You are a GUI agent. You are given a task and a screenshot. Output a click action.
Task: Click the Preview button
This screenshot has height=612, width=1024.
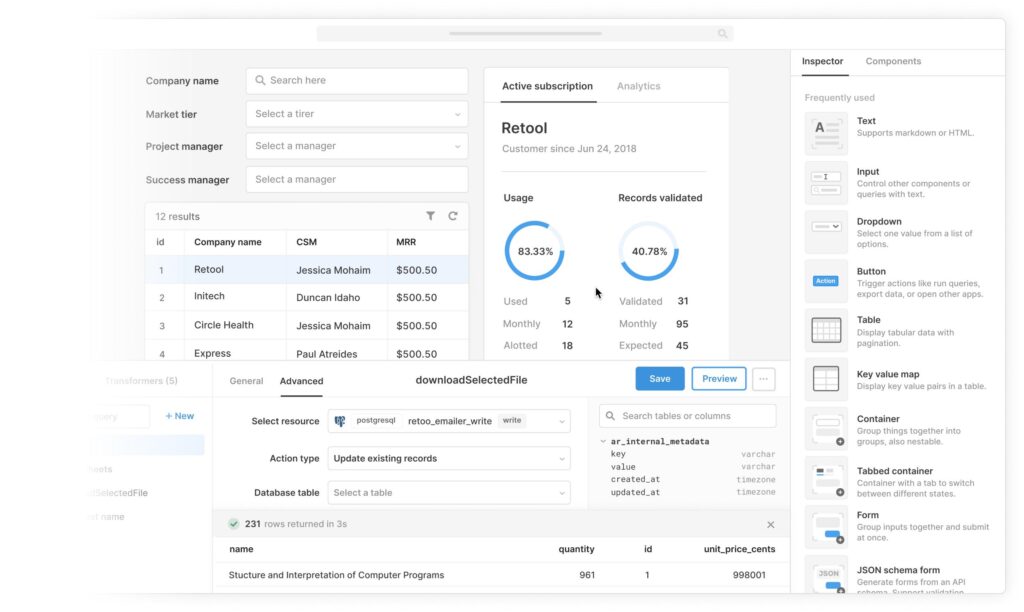(x=718, y=379)
